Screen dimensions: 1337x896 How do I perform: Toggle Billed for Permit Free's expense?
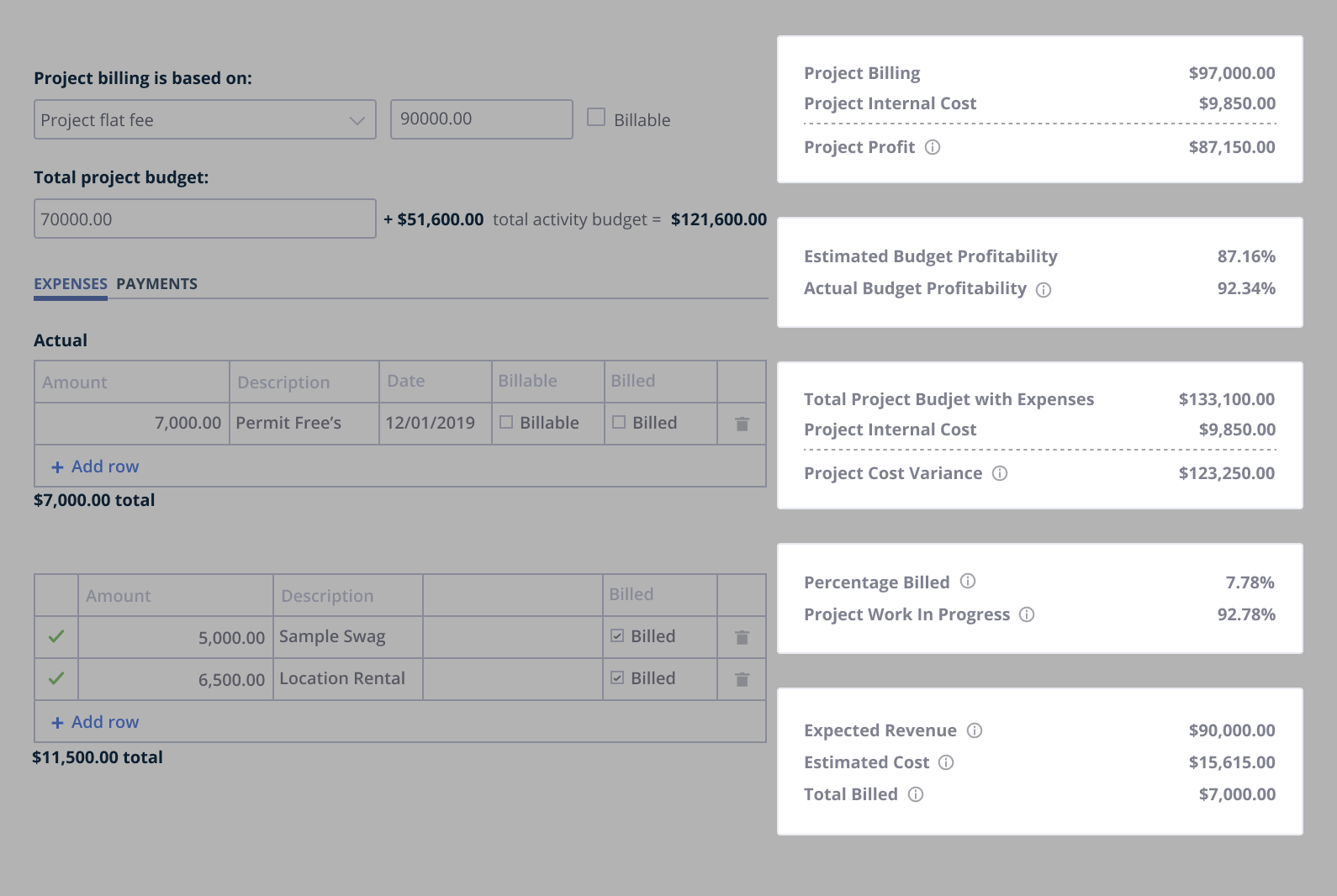619,422
